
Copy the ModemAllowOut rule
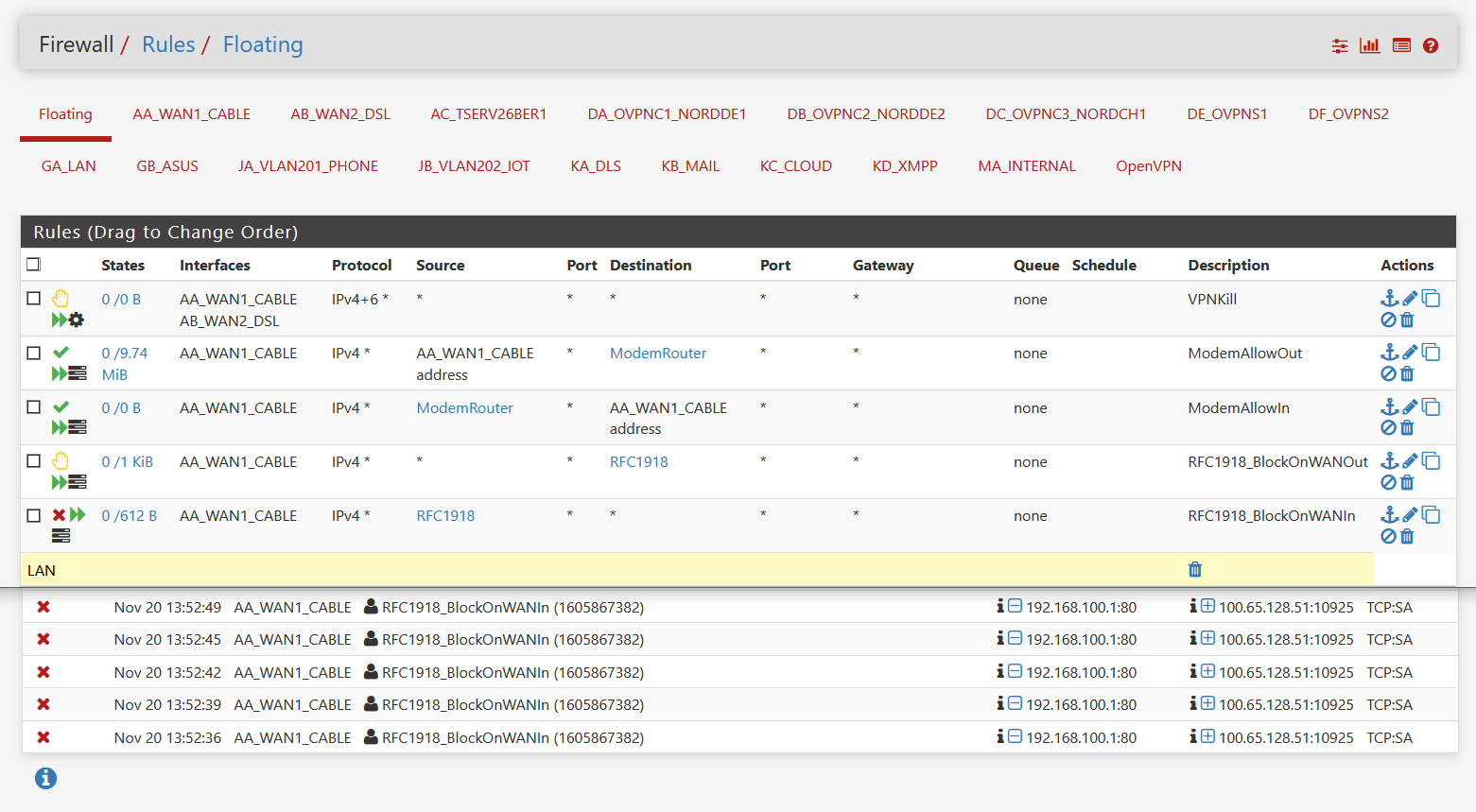1432,353
